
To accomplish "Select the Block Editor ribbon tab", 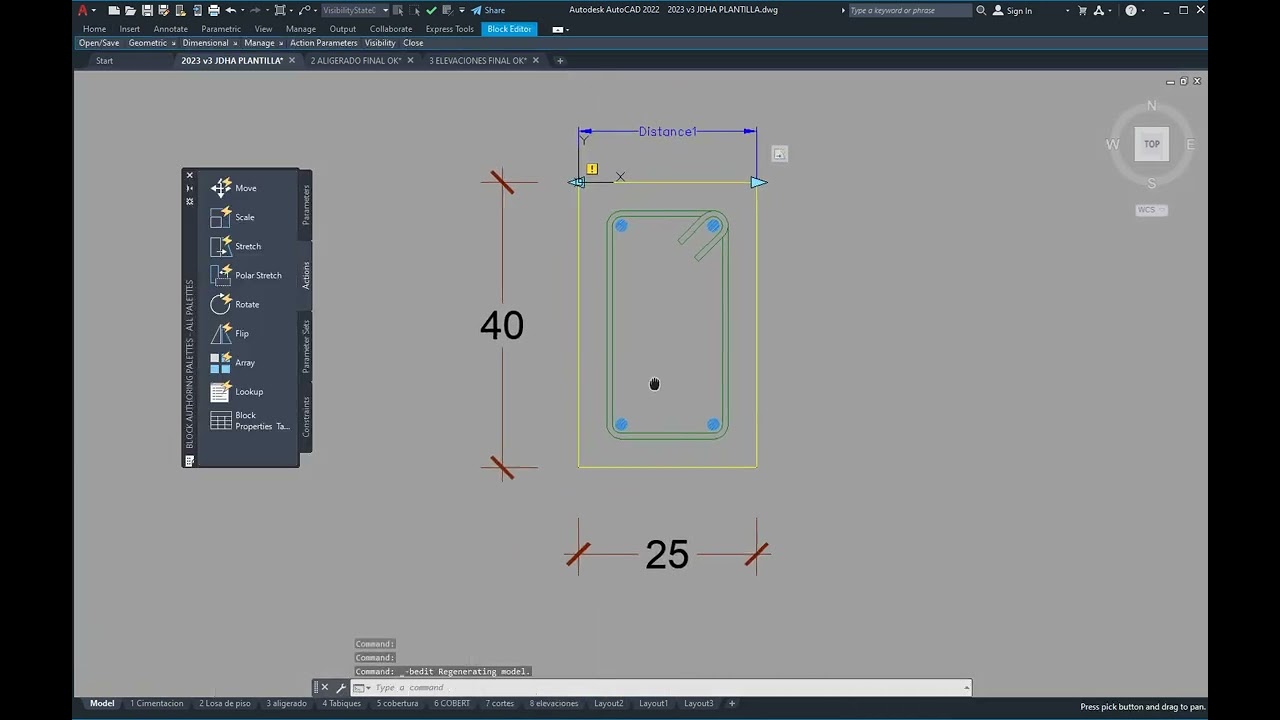I will click(510, 29).
